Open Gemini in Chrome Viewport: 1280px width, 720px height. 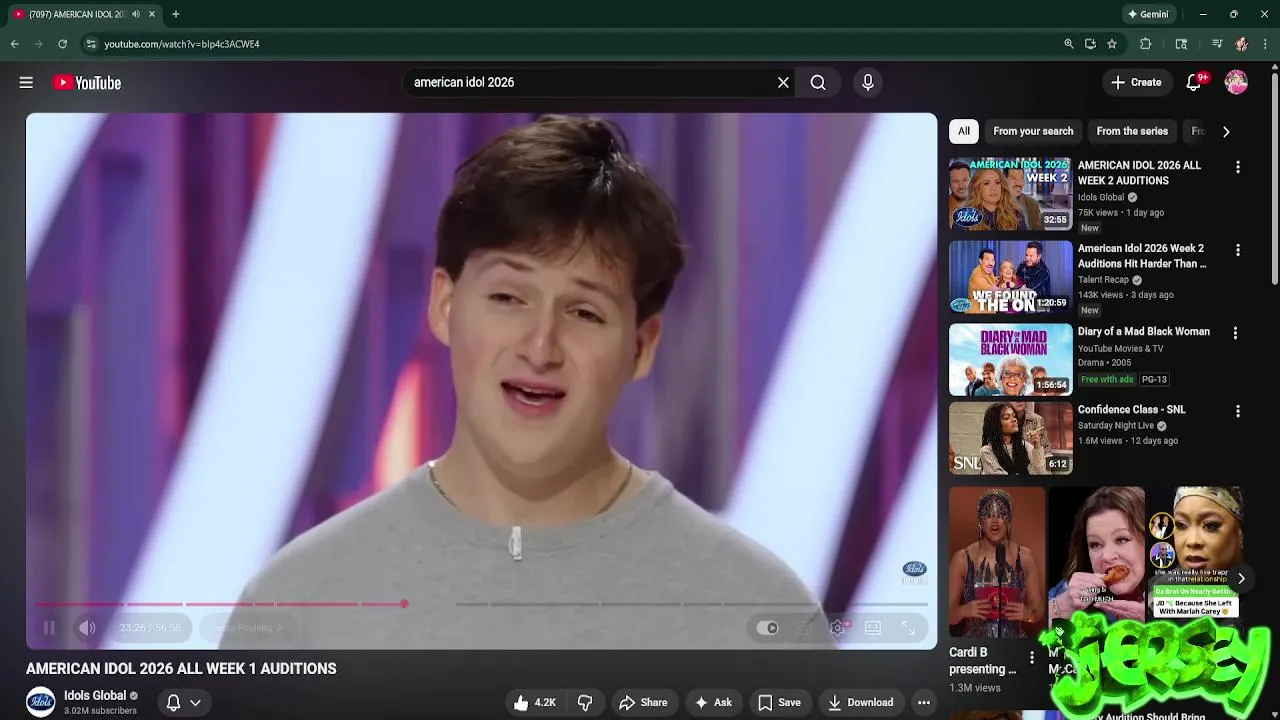[x=1148, y=14]
